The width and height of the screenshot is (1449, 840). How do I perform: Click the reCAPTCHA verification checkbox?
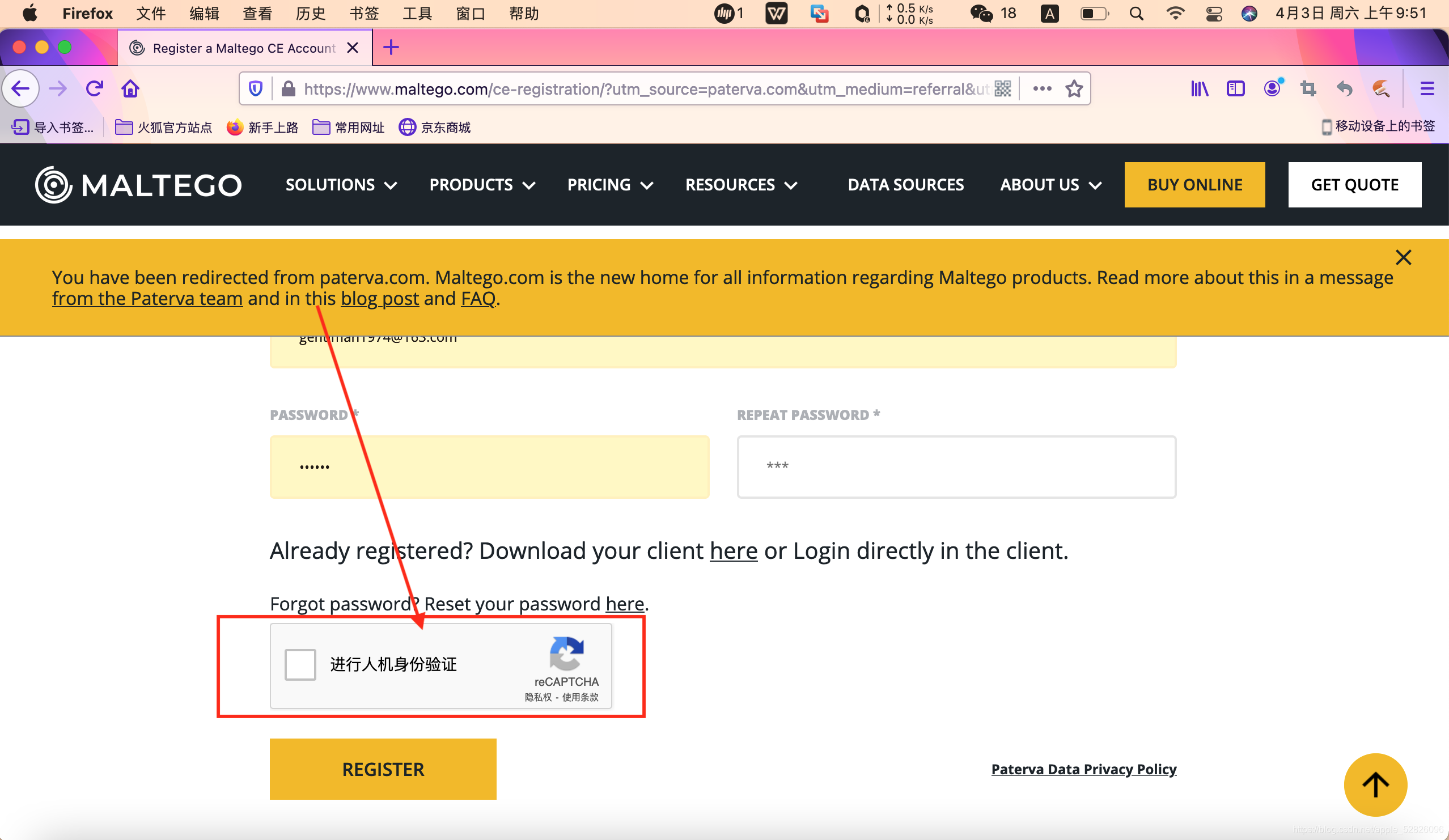[301, 665]
